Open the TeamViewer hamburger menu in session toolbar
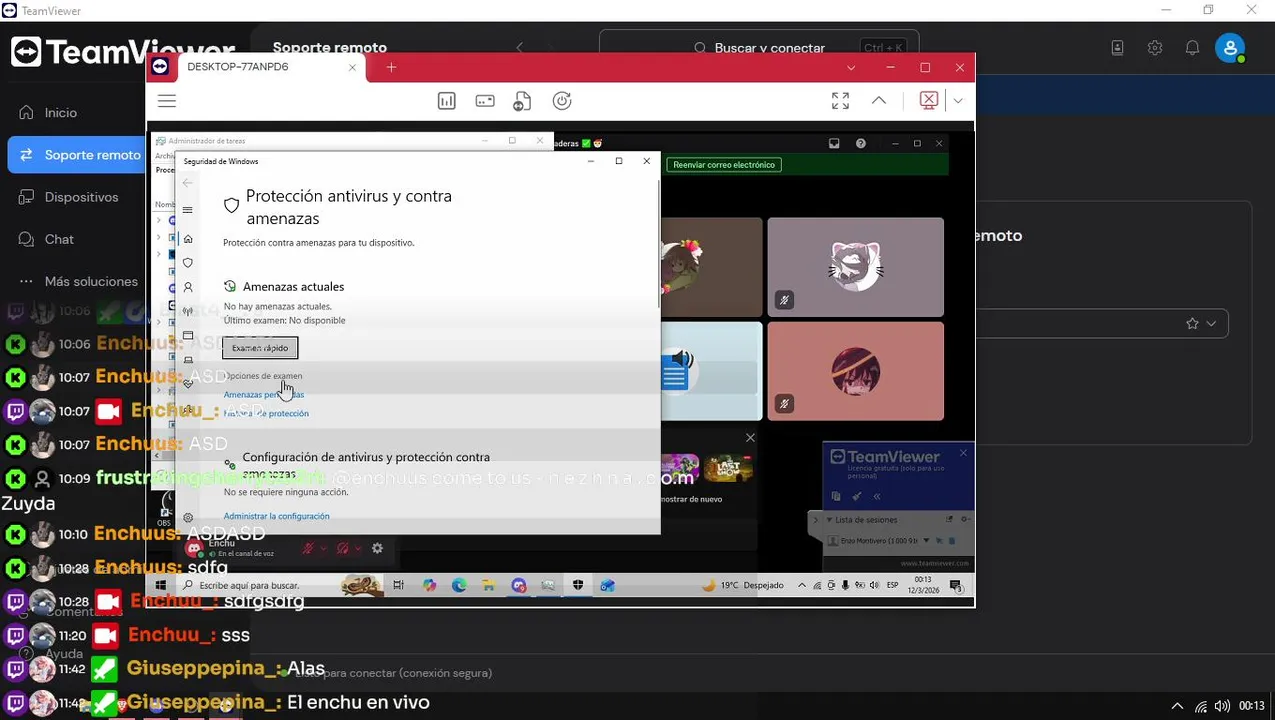1275x720 pixels. [x=167, y=101]
